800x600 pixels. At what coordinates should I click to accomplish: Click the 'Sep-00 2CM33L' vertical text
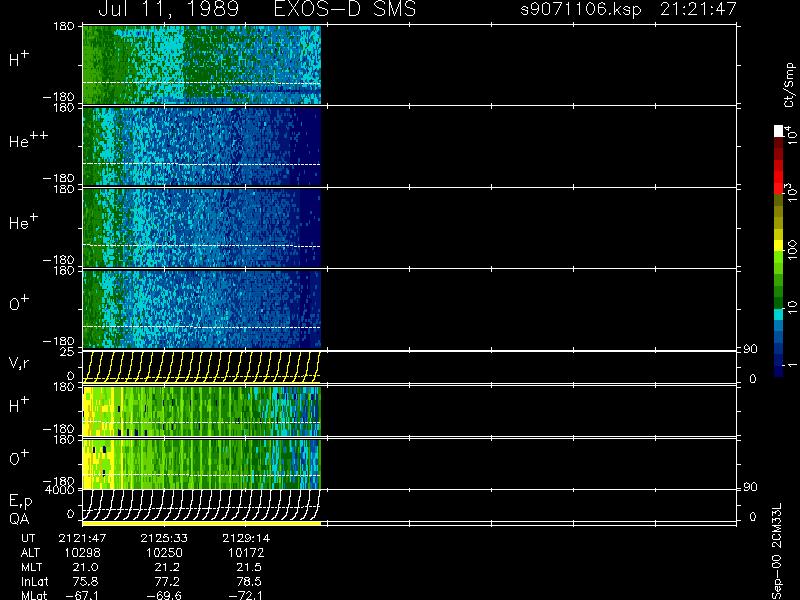coord(778,552)
